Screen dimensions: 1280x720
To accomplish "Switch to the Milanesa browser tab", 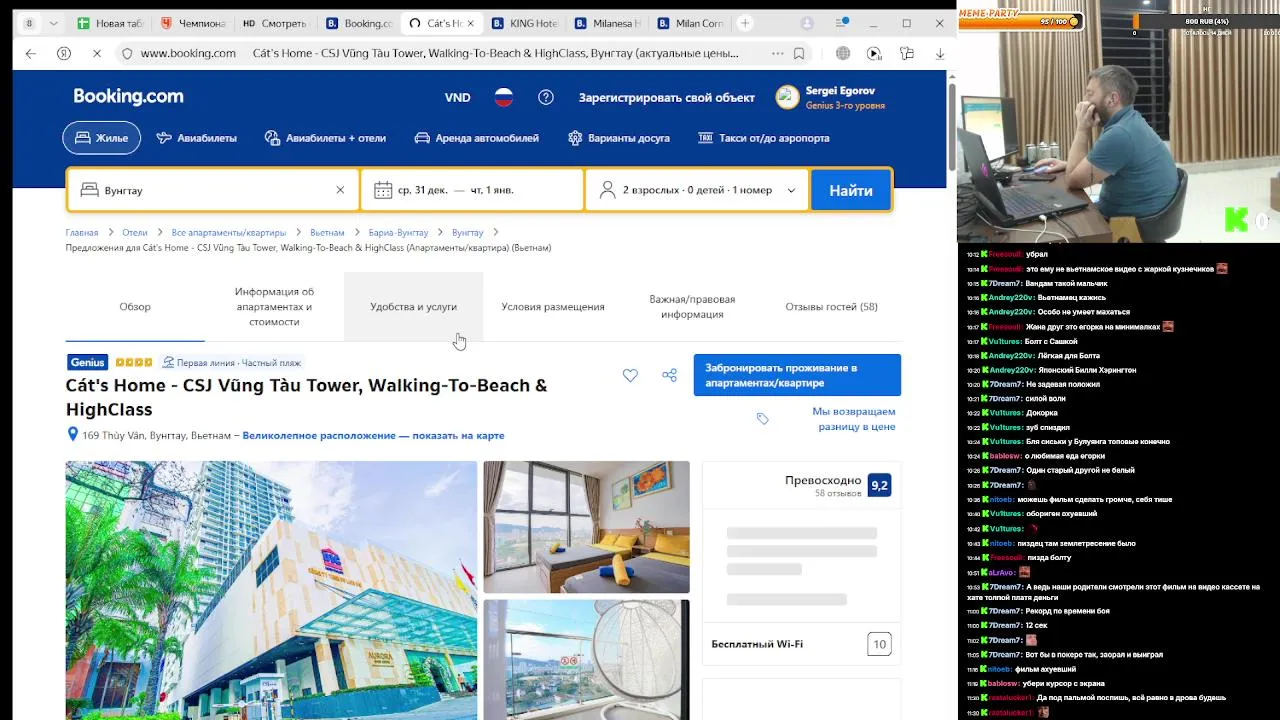I will [607, 23].
